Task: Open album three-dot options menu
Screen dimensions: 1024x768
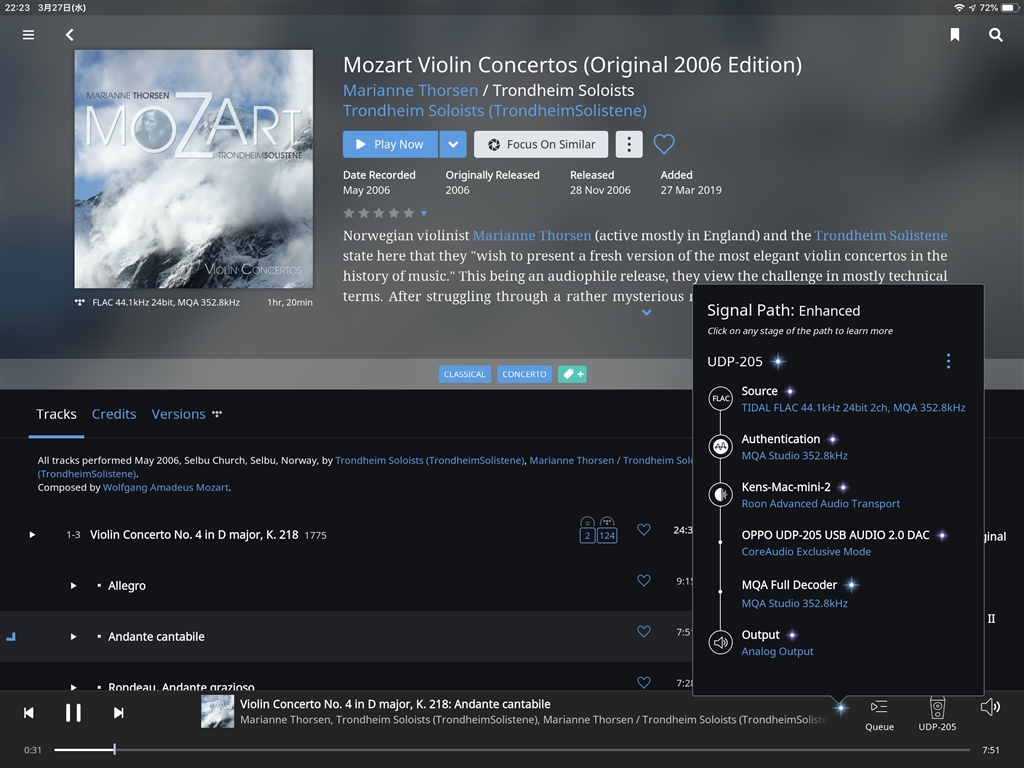Action: [629, 144]
